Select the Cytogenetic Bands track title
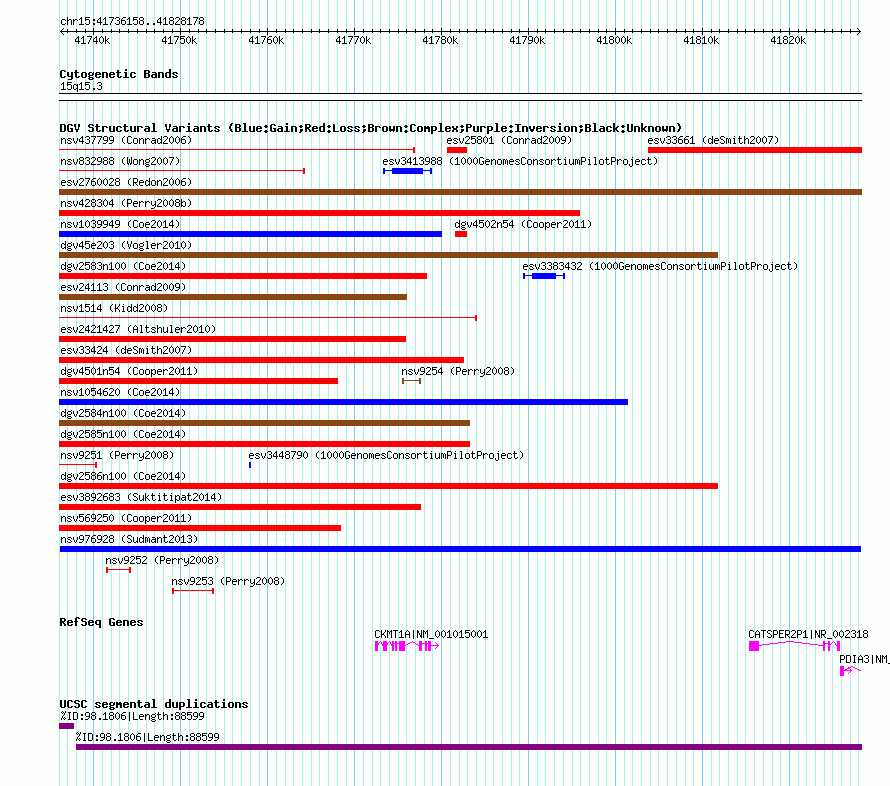Viewport: 890px width, 786px height. click(119, 74)
